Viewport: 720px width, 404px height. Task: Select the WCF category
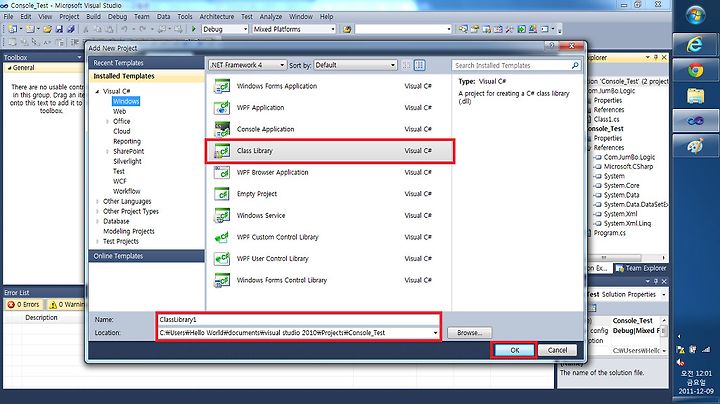[119, 181]
